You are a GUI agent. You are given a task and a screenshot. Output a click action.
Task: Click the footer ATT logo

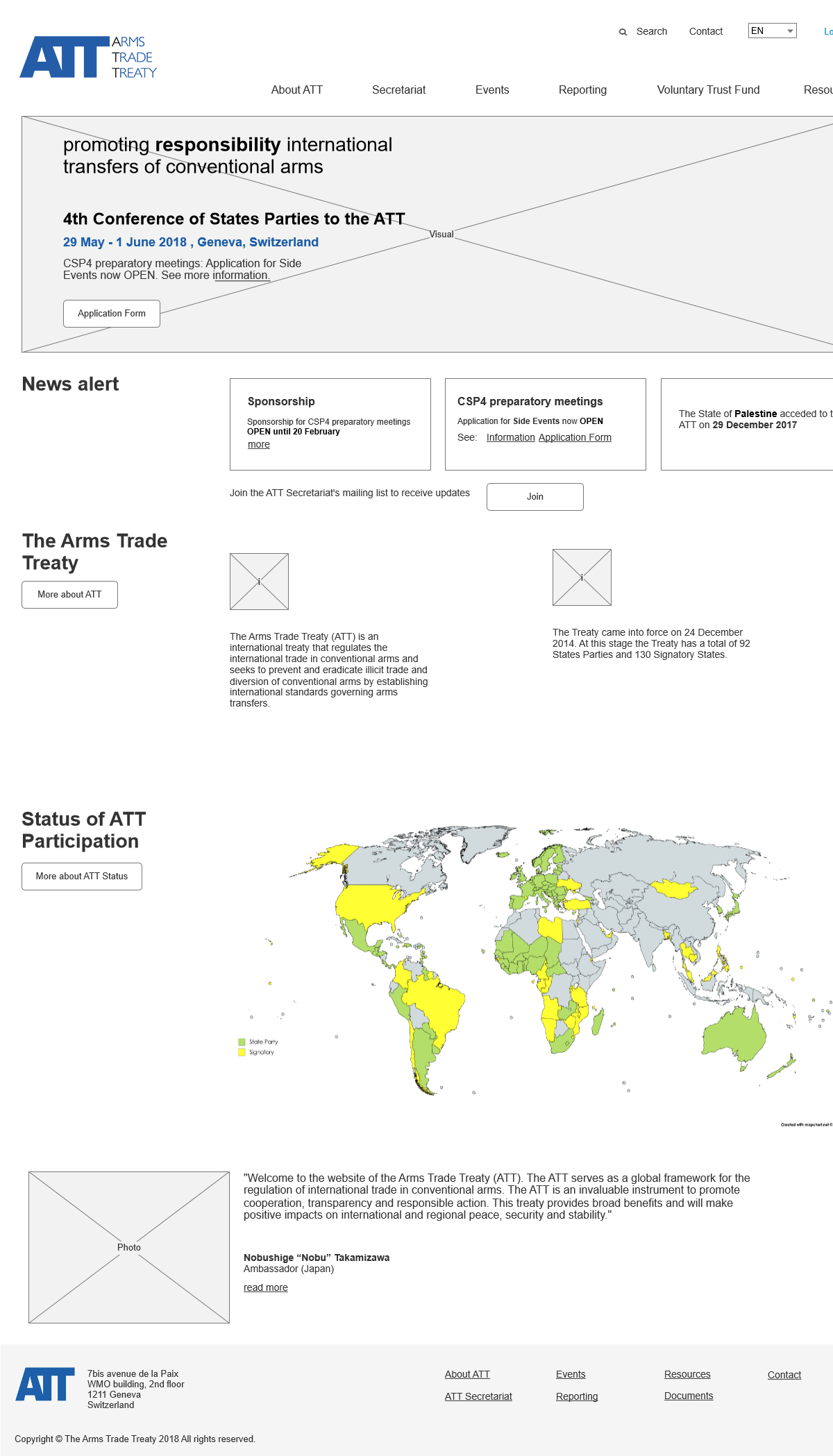coord(45,1385)
